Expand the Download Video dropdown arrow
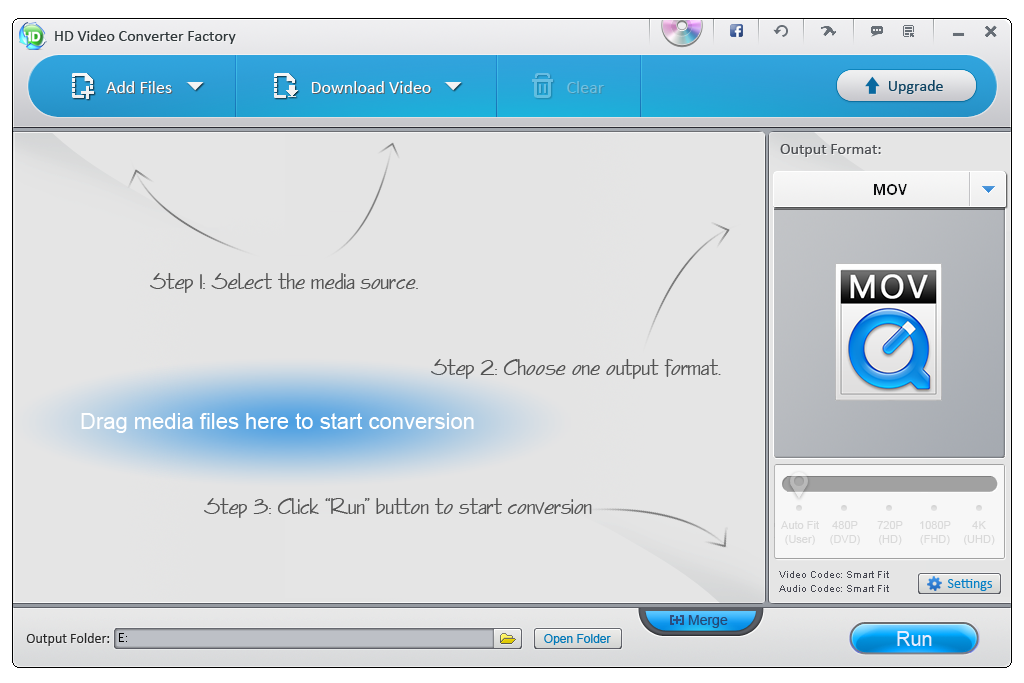The width and height of the screenshot is (1024, 683). [453, 87]
